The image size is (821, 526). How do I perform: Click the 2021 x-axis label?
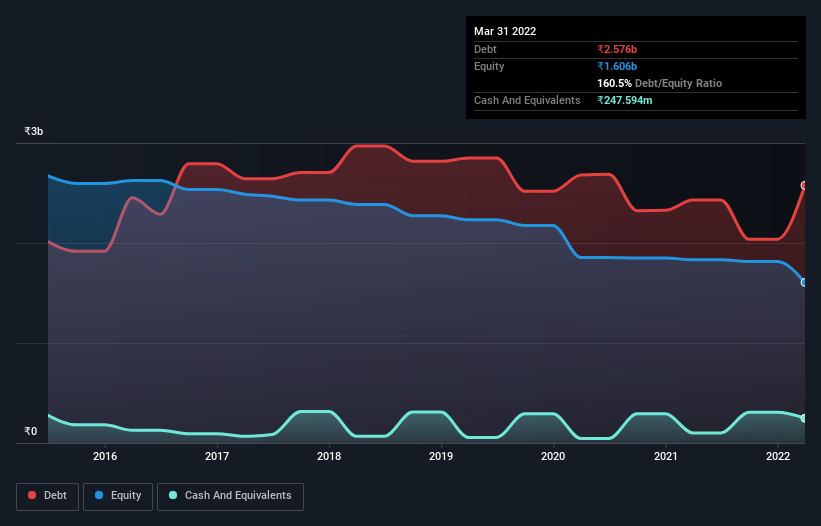click(665, 456)
